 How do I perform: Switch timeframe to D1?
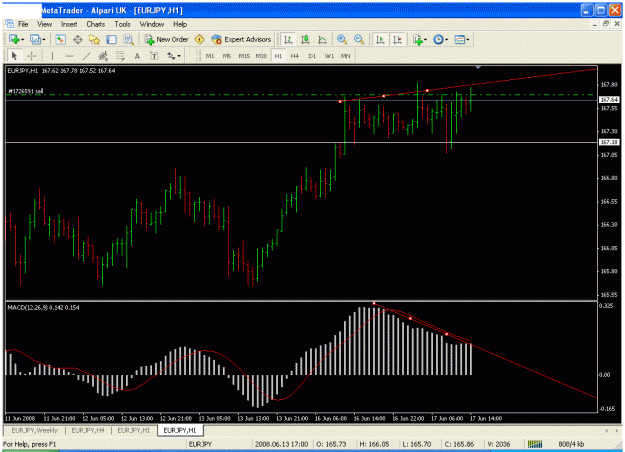[312, 56]
